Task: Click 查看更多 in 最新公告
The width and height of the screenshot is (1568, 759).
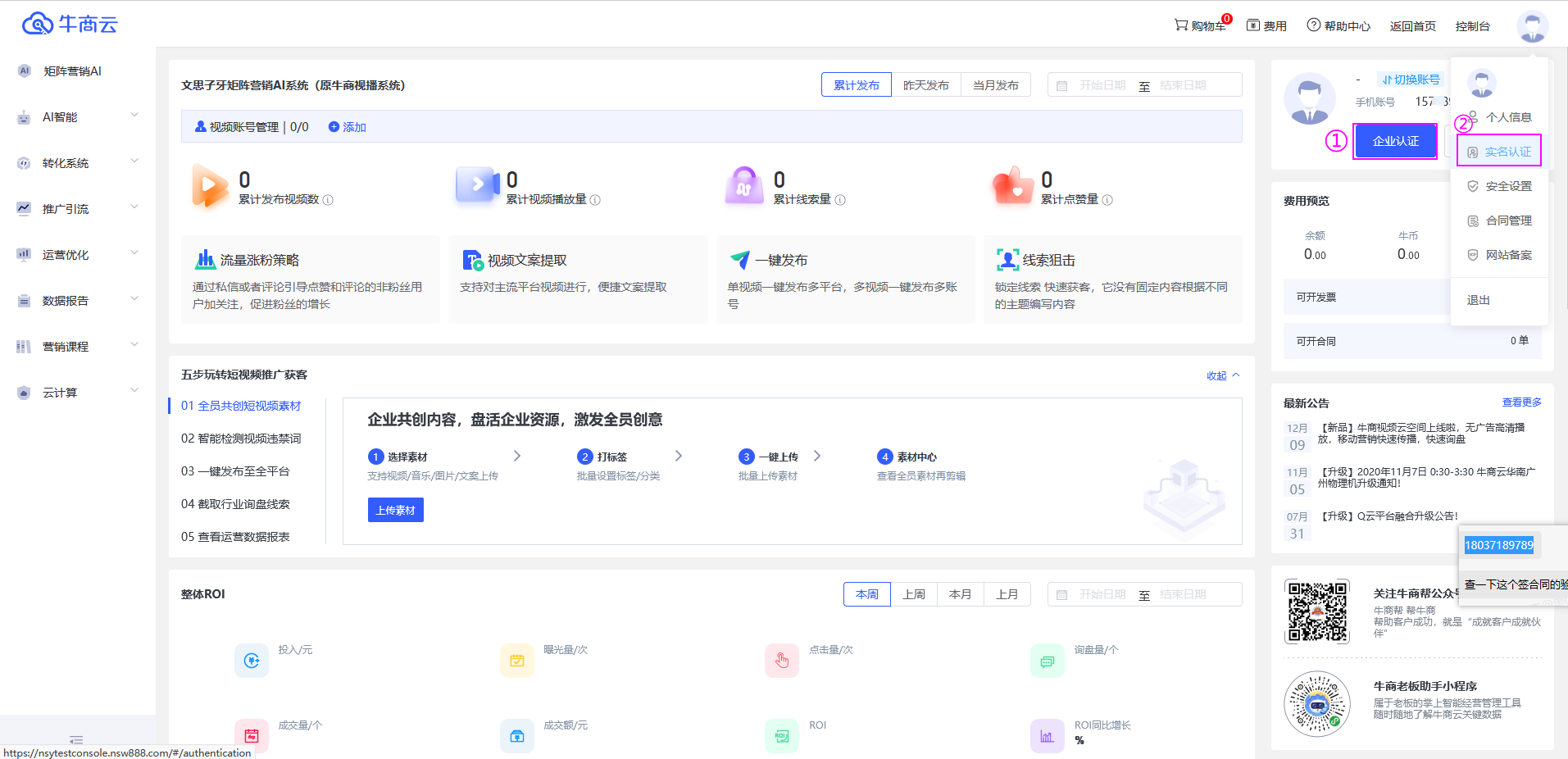Action: pos(1521,402)
